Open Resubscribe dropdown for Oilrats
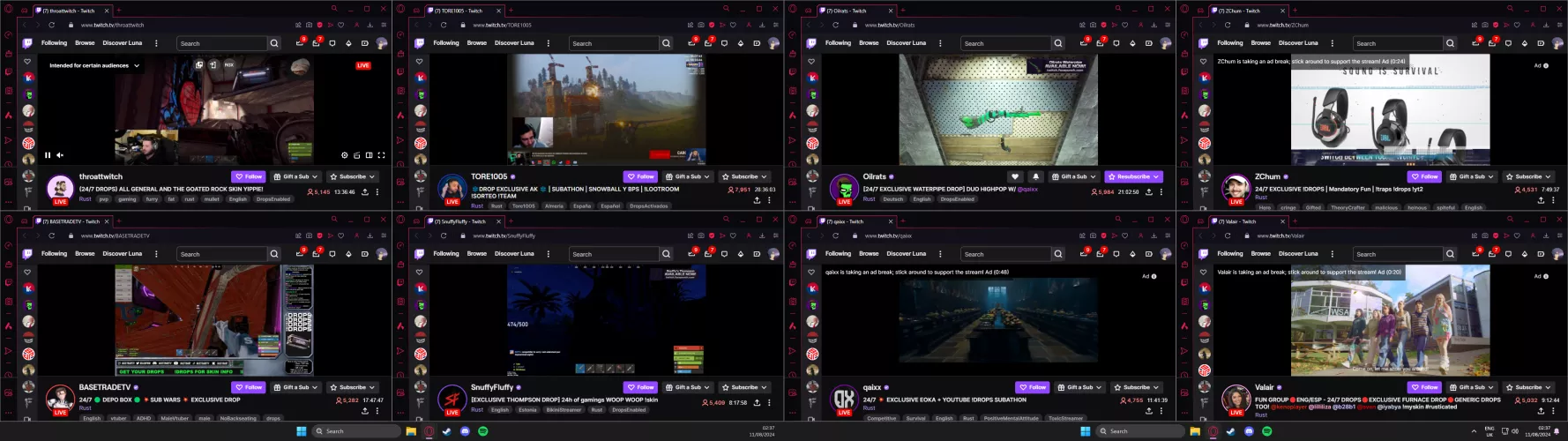 [x=1134, y=176]
